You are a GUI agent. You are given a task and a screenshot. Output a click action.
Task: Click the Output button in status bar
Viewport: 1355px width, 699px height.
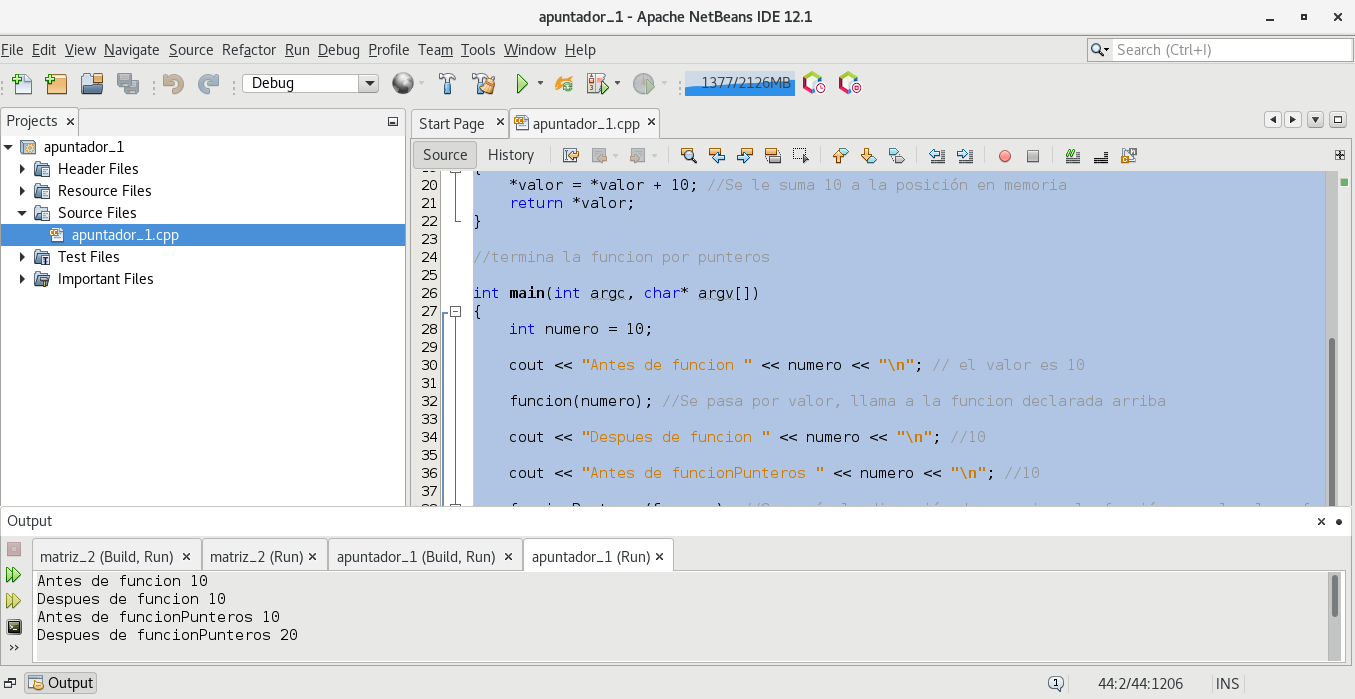point(61,683)
